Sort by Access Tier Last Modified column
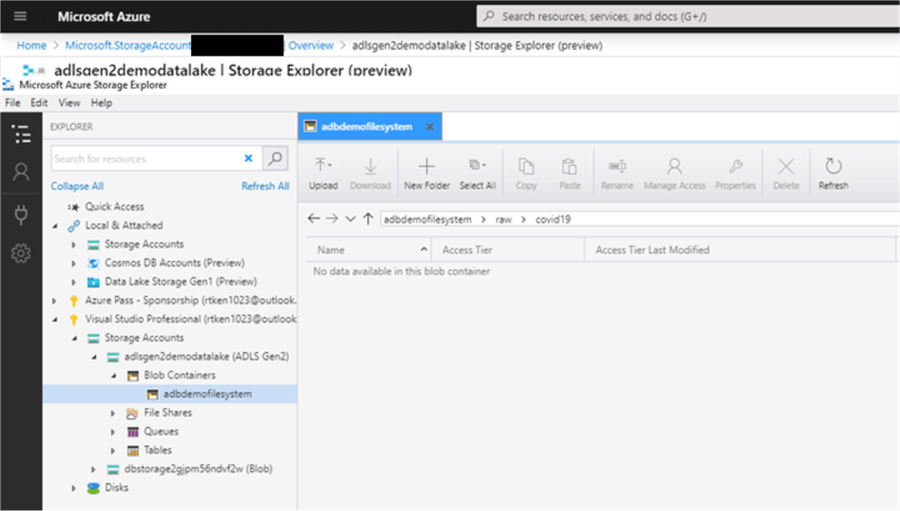 [x=740, y=250]
